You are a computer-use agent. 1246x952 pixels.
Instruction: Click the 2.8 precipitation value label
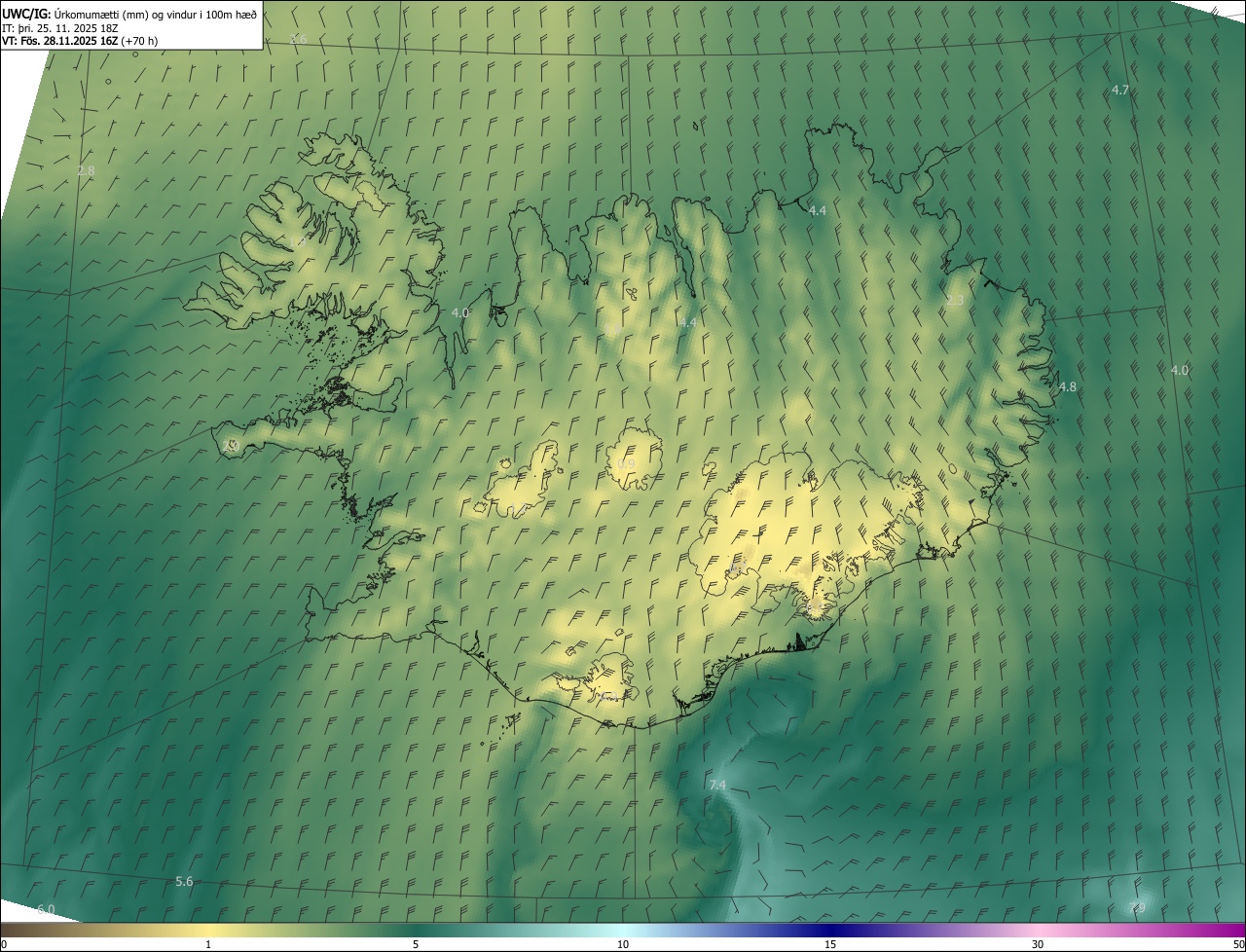click(x=86, y=170)
